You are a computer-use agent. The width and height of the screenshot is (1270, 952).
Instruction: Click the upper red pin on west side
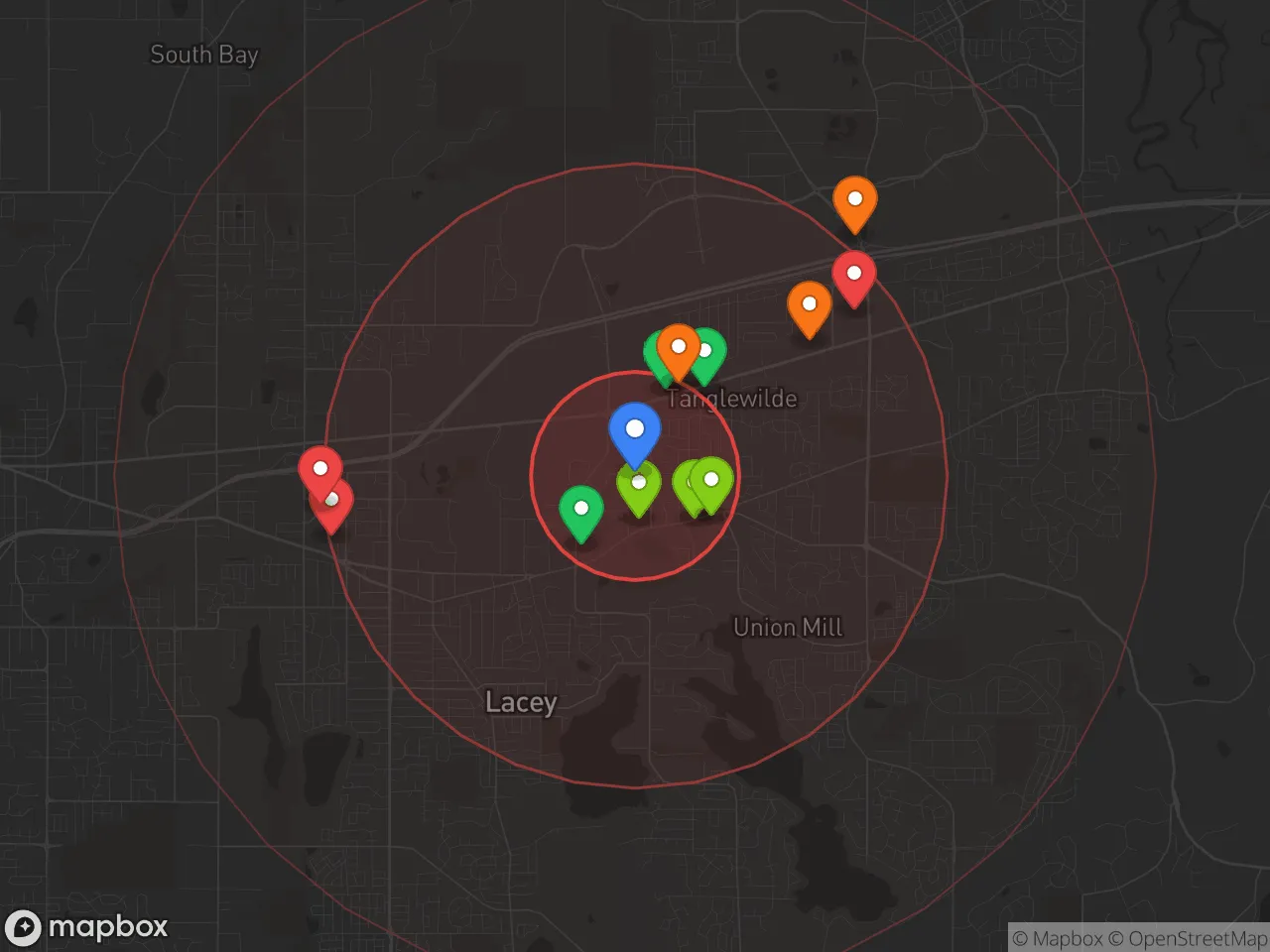[x=319, y=468]
